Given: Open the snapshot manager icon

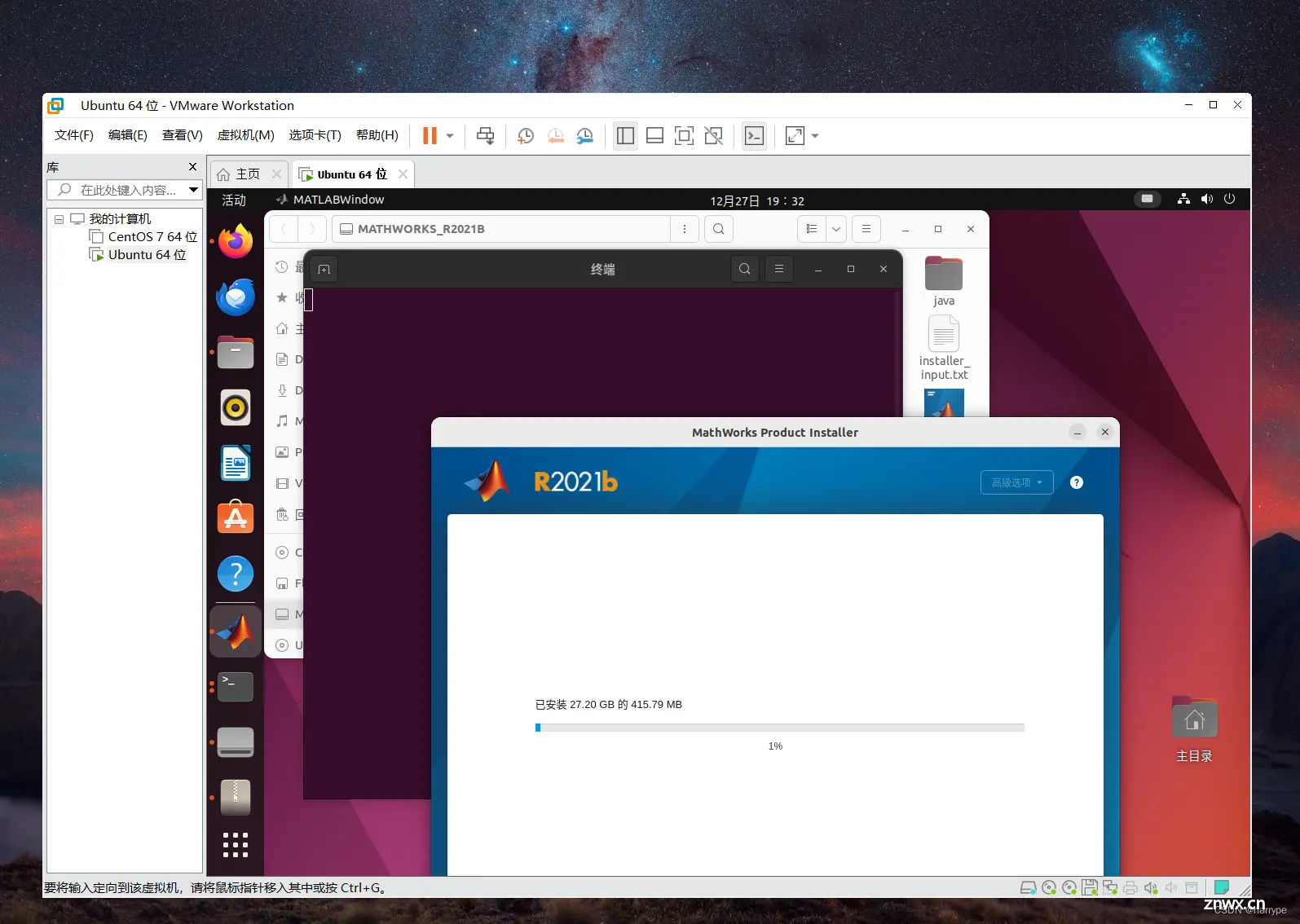Looking at the screenshot, I should (x=585, y=136).
